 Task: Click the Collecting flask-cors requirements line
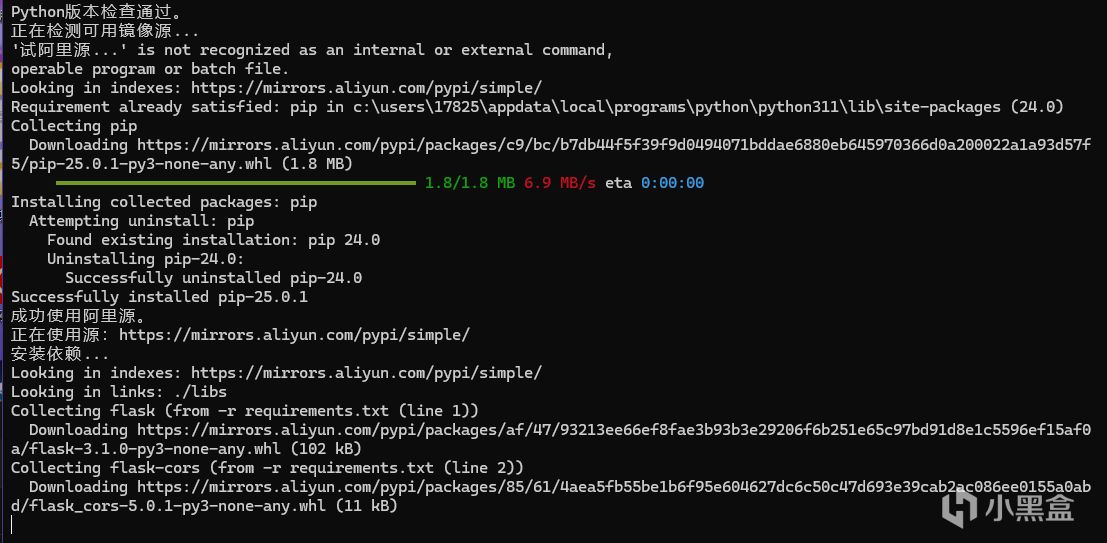point(267,467)
